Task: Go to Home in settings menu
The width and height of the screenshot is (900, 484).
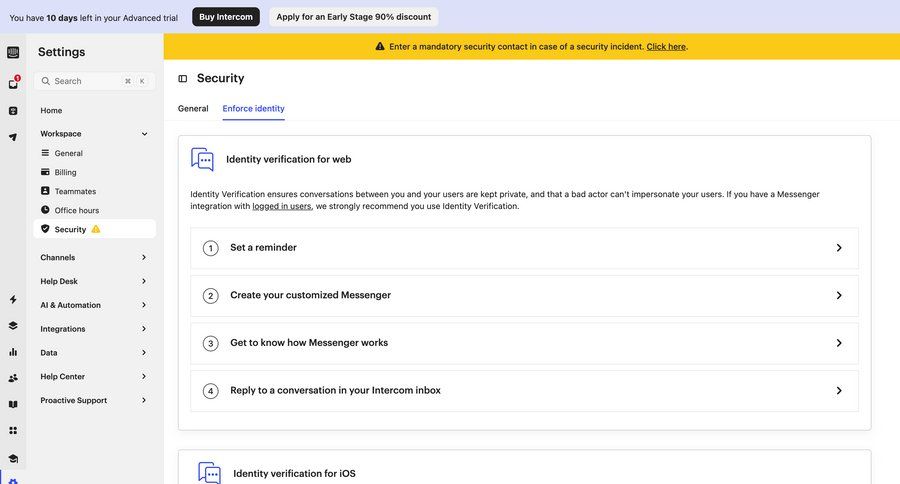Action: click(x=51, y=110)
